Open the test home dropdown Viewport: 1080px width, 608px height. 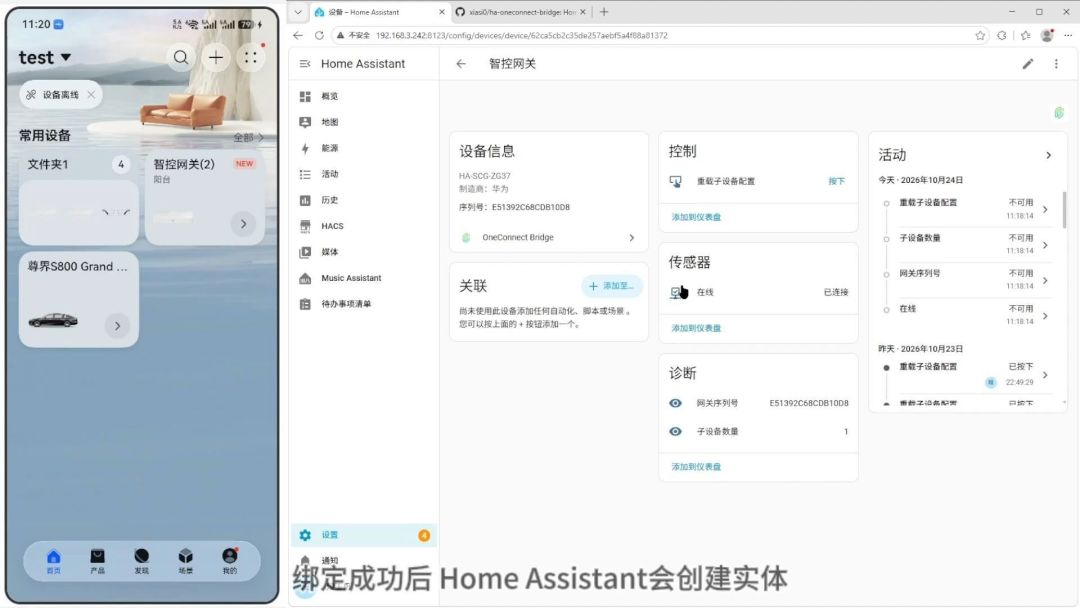(x=45, y=58)
